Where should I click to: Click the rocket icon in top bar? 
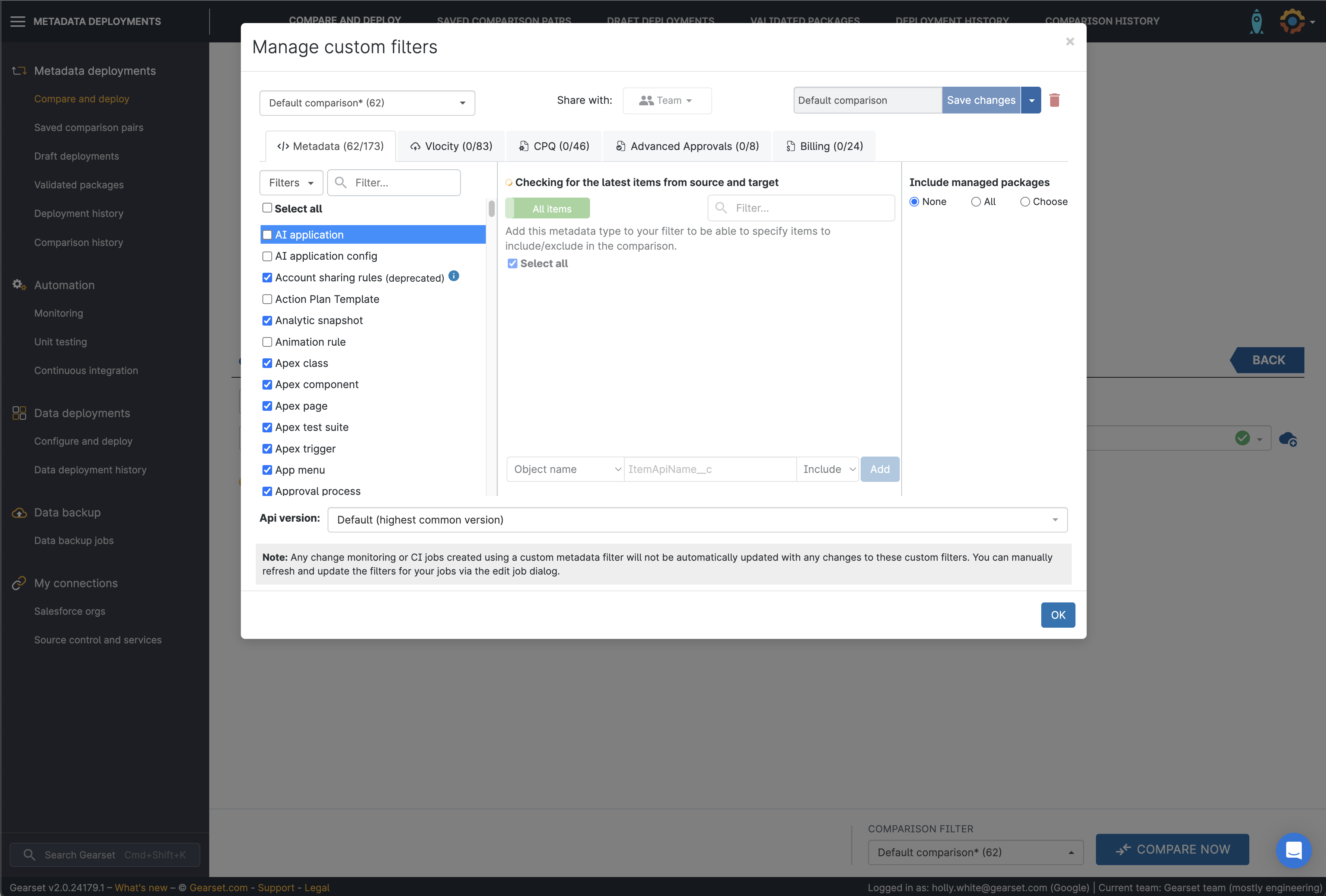tap(1256, 21)
